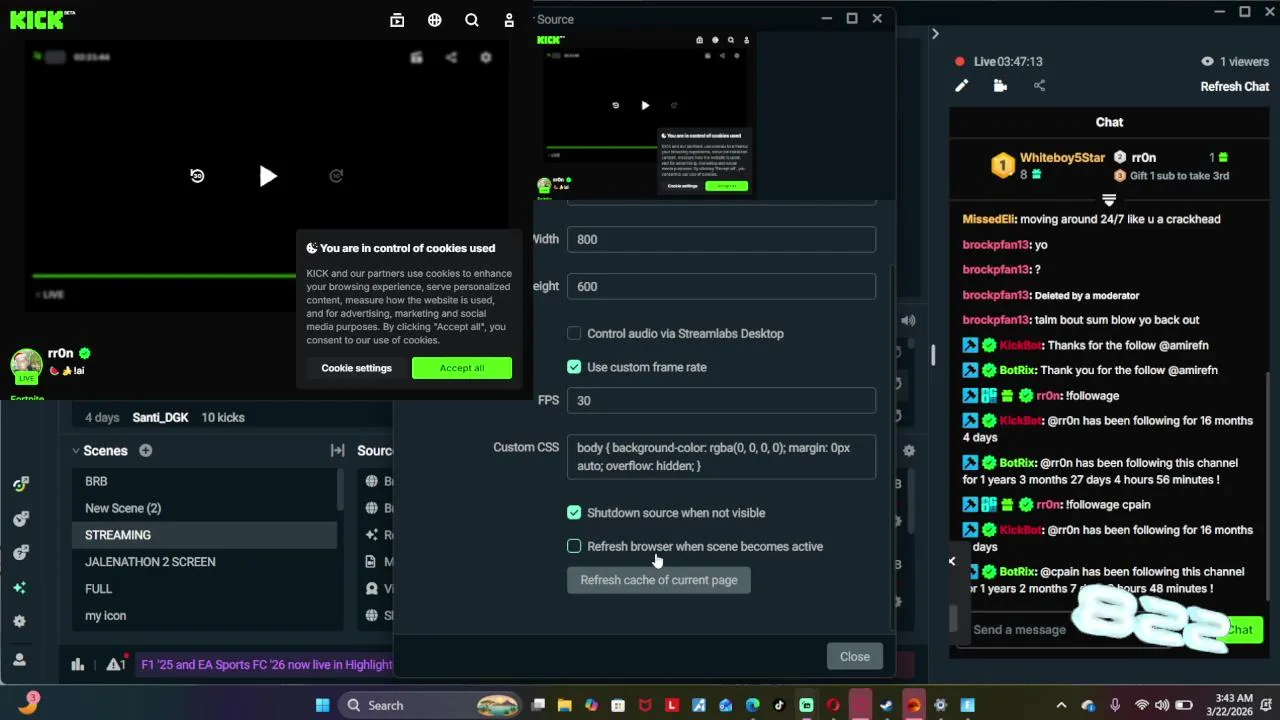Open the Windows Start menu

(322, 705)
